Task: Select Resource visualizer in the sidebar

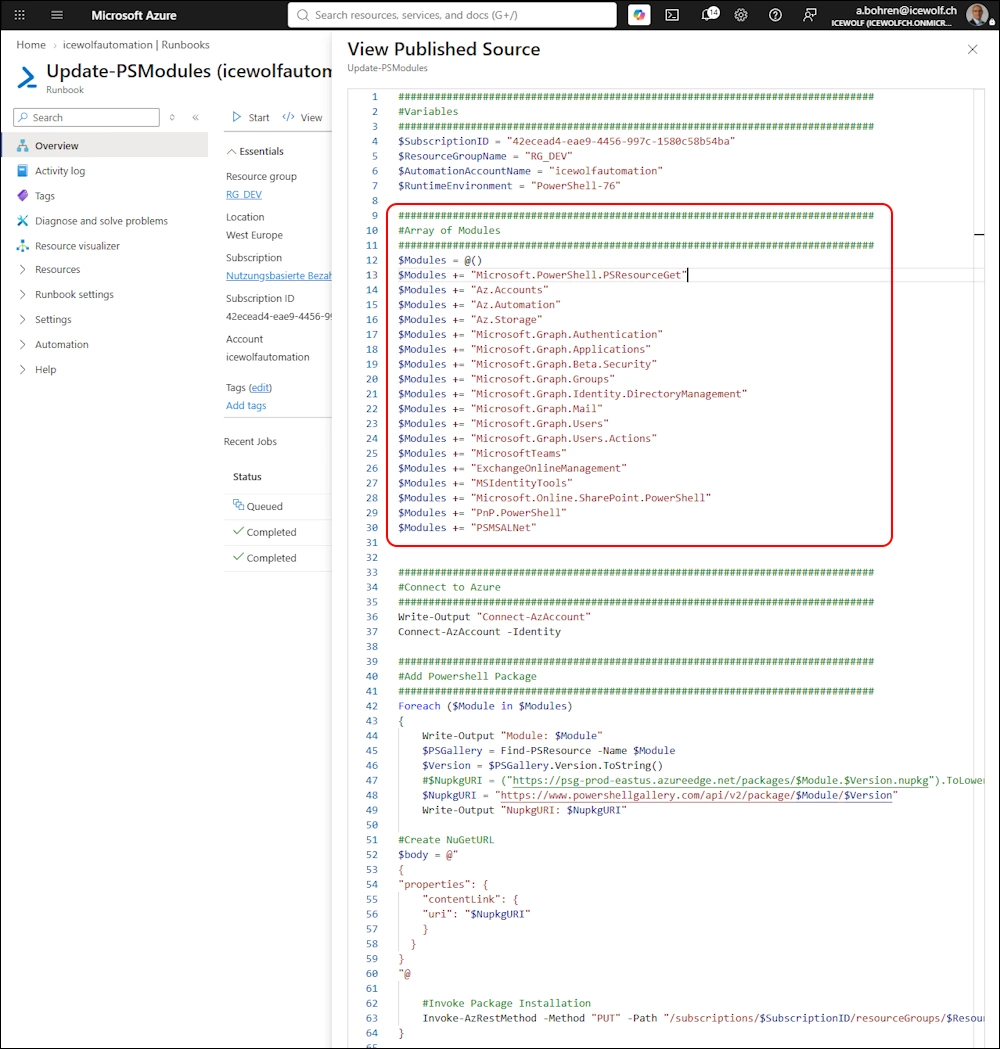Action: (x=78, y=246)
